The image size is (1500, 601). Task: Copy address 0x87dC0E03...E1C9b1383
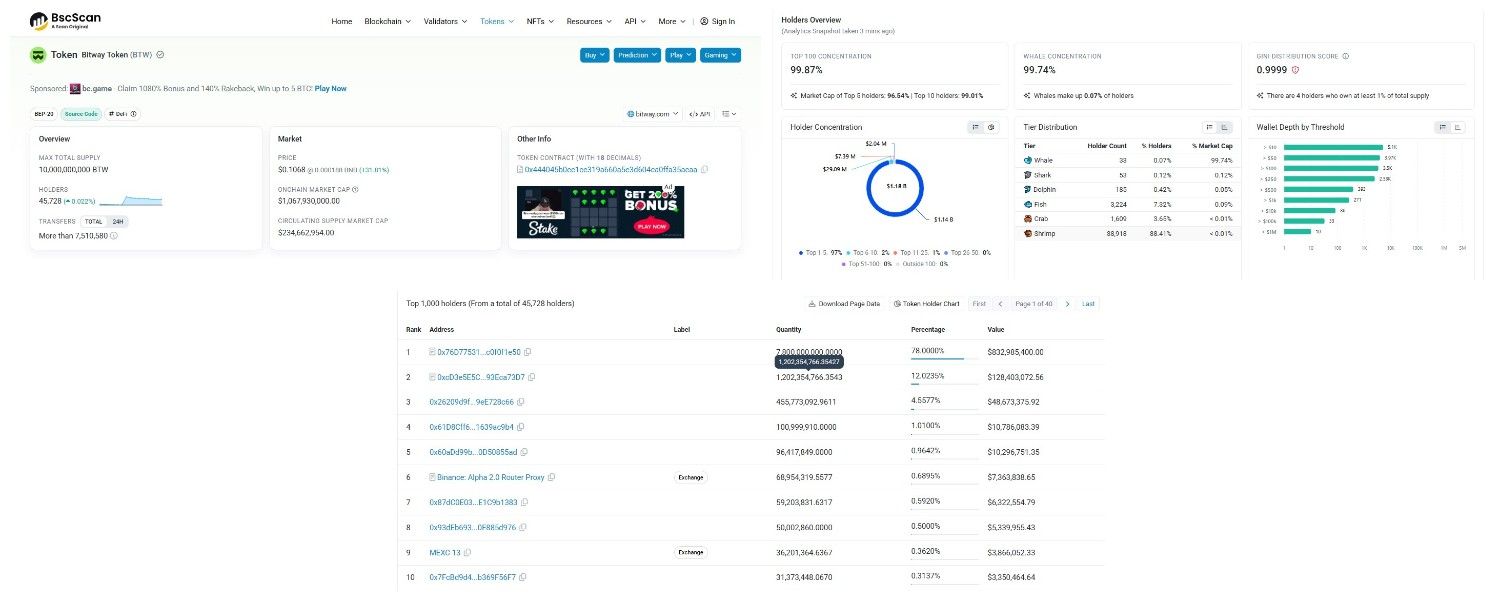tap(526, 502)
